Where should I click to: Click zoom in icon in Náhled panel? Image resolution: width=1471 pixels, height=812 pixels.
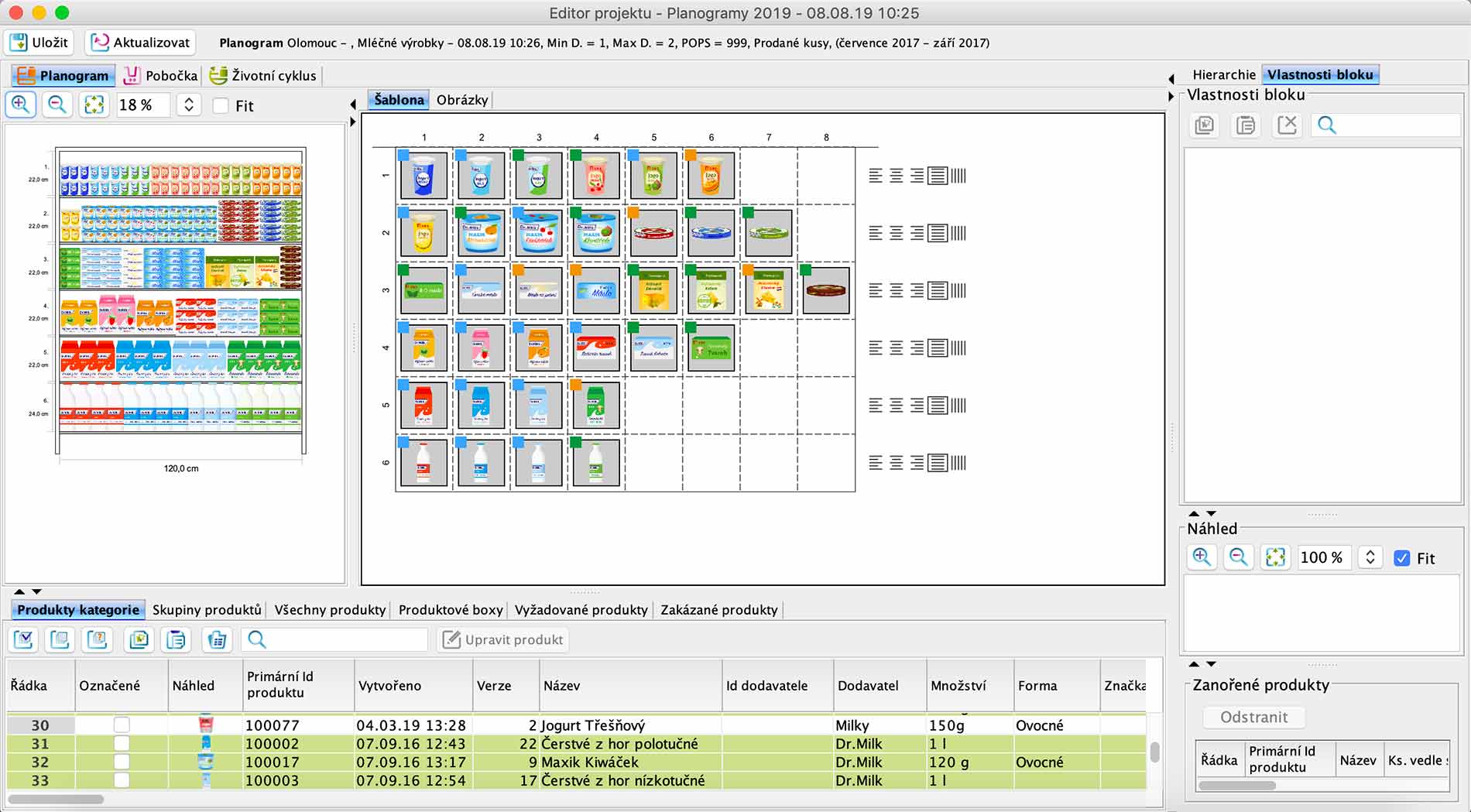click(x=1202, y=557)
